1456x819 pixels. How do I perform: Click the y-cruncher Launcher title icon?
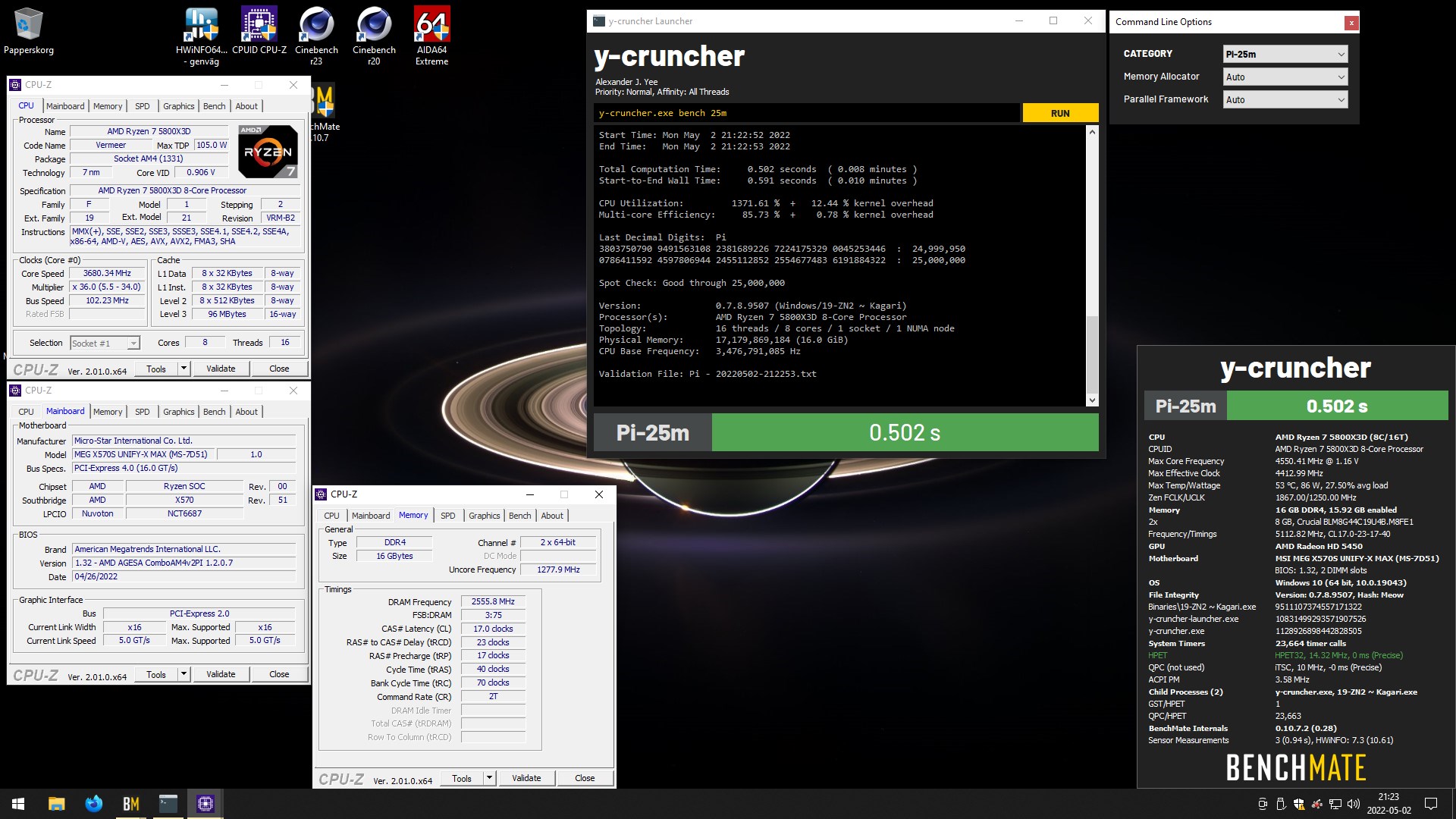(599, 21)
